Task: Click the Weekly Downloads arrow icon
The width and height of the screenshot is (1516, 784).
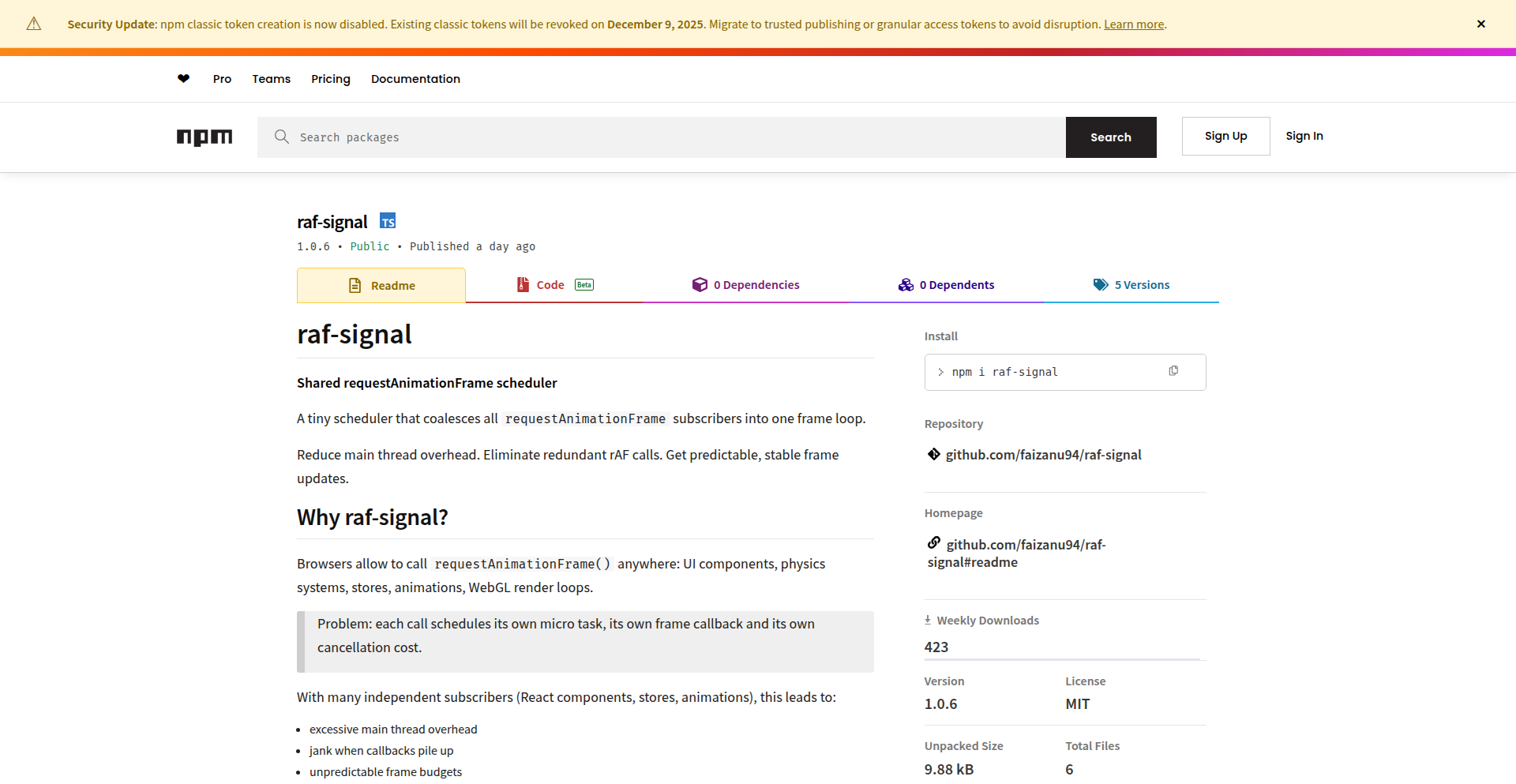Action: pos(928,620)
